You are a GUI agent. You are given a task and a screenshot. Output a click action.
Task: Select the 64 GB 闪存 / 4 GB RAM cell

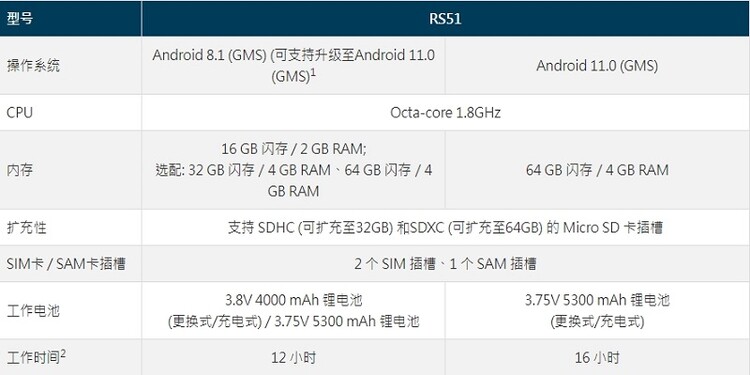point(597,170)
